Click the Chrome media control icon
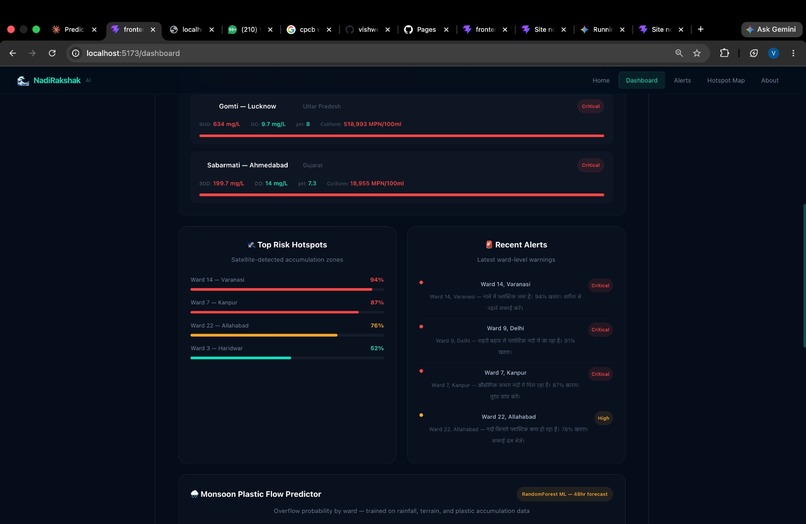Viewport: 806px width, 524px height. coord(754,53)
